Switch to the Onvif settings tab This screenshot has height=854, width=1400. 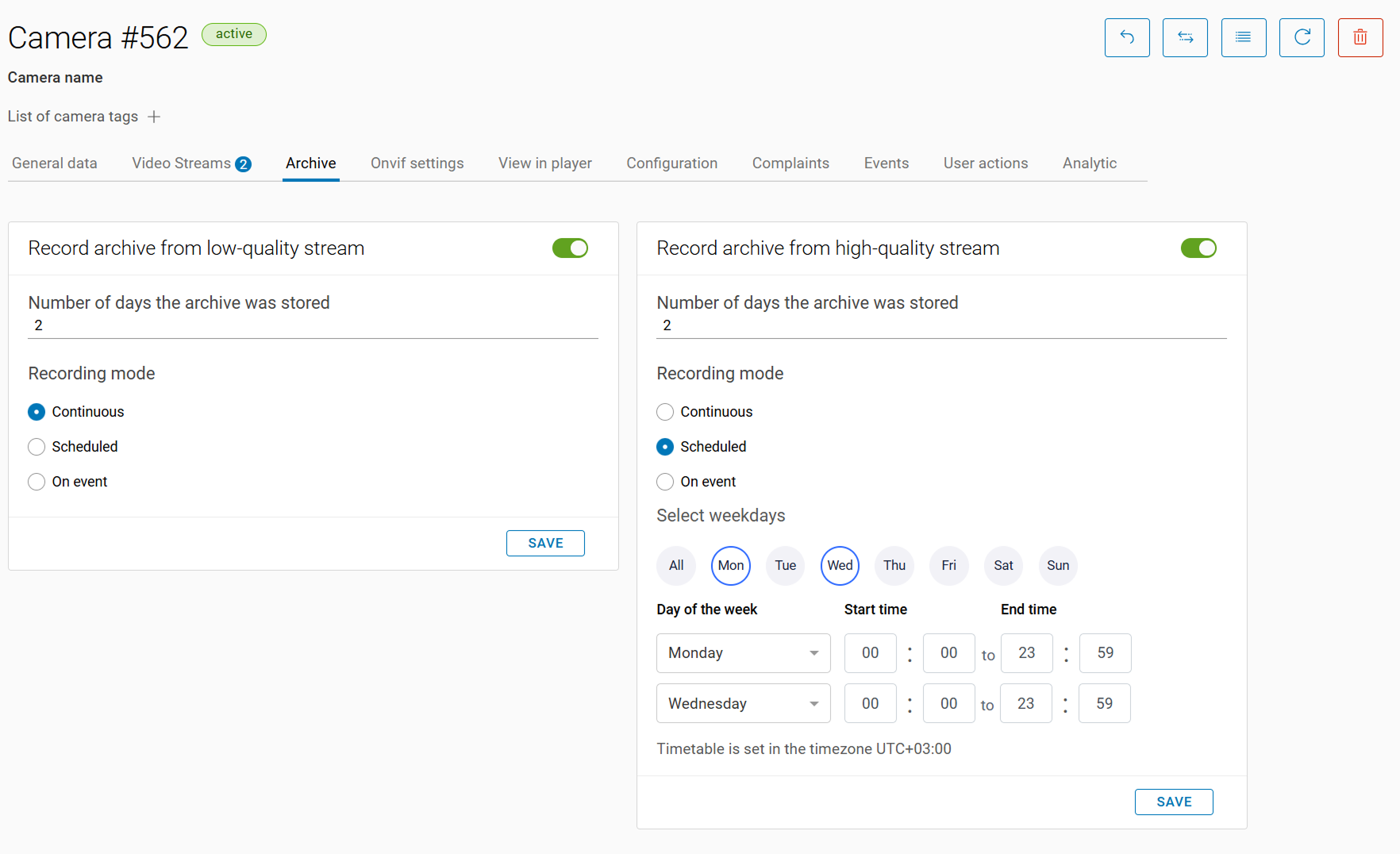tap(417, 163)
